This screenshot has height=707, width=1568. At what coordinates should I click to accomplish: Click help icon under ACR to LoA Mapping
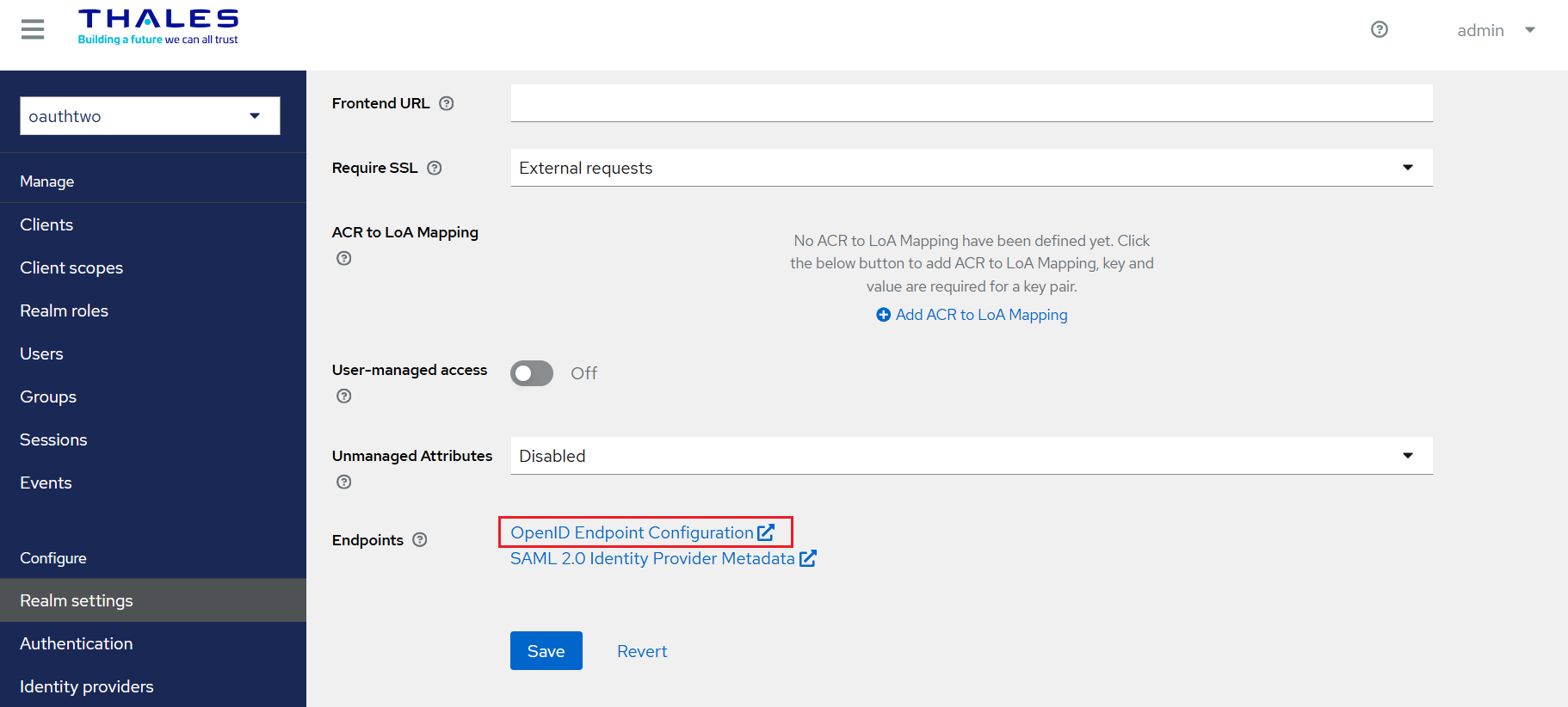coord(344,258)
